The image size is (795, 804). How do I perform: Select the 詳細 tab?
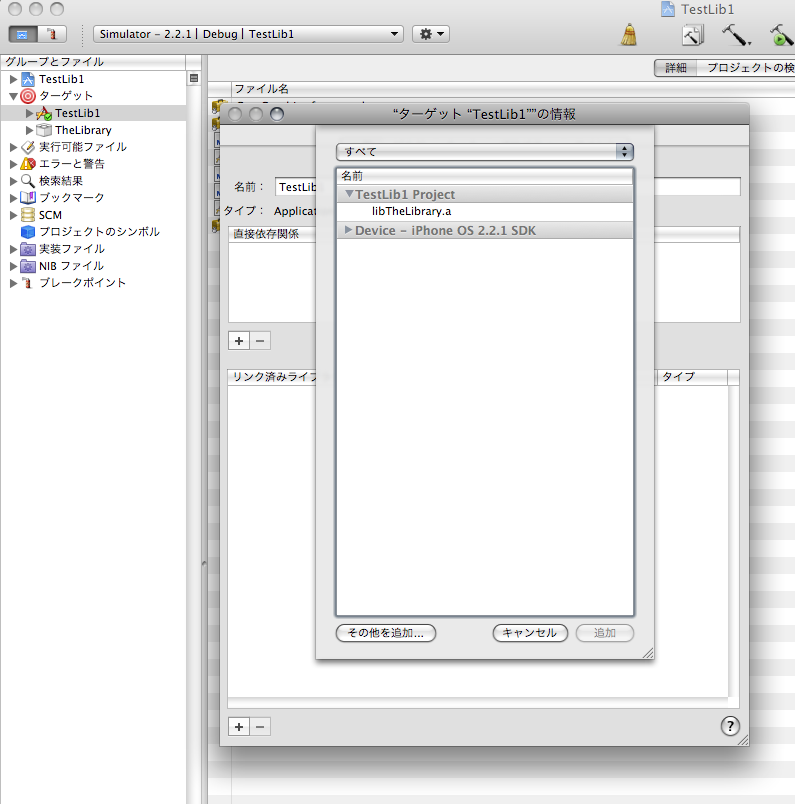pyautogui.click(x=675, y=68)
